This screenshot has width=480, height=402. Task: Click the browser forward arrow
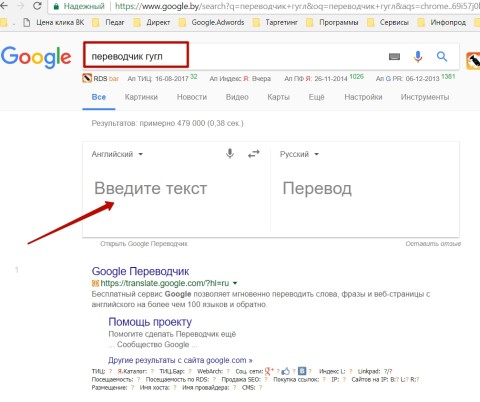(x=20, y=5)
